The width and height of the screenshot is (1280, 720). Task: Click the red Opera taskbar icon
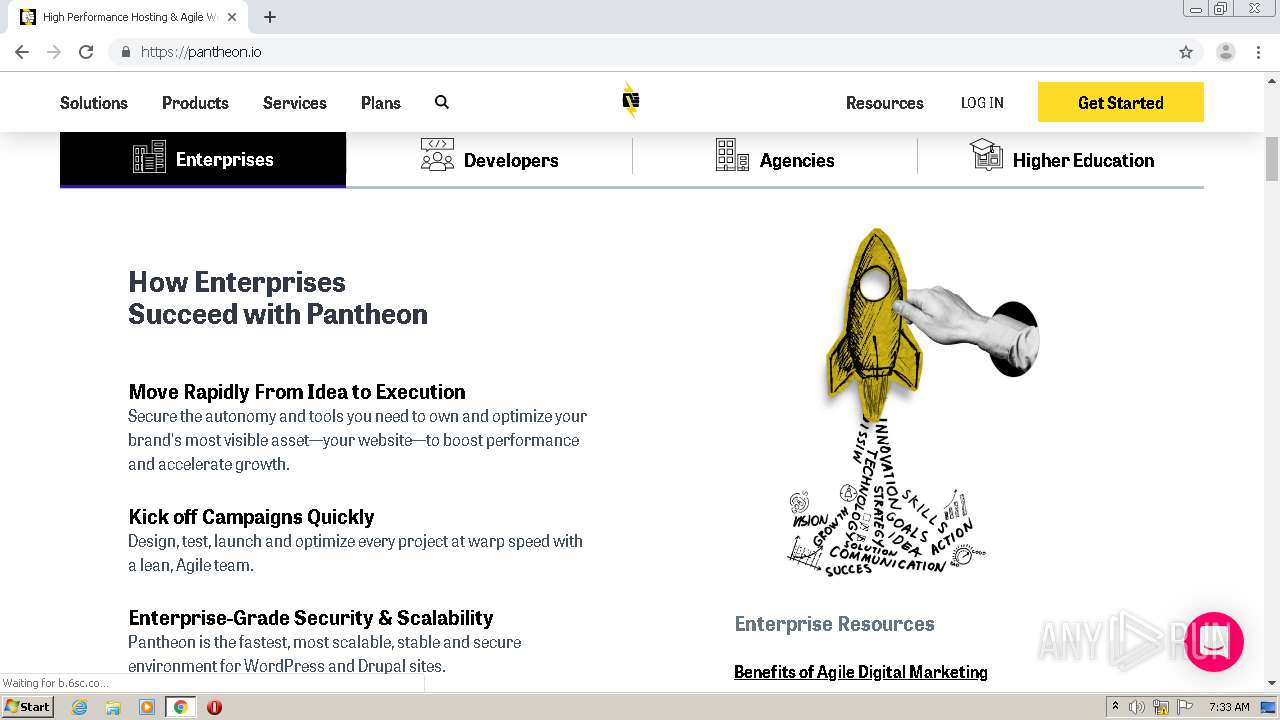214,707
